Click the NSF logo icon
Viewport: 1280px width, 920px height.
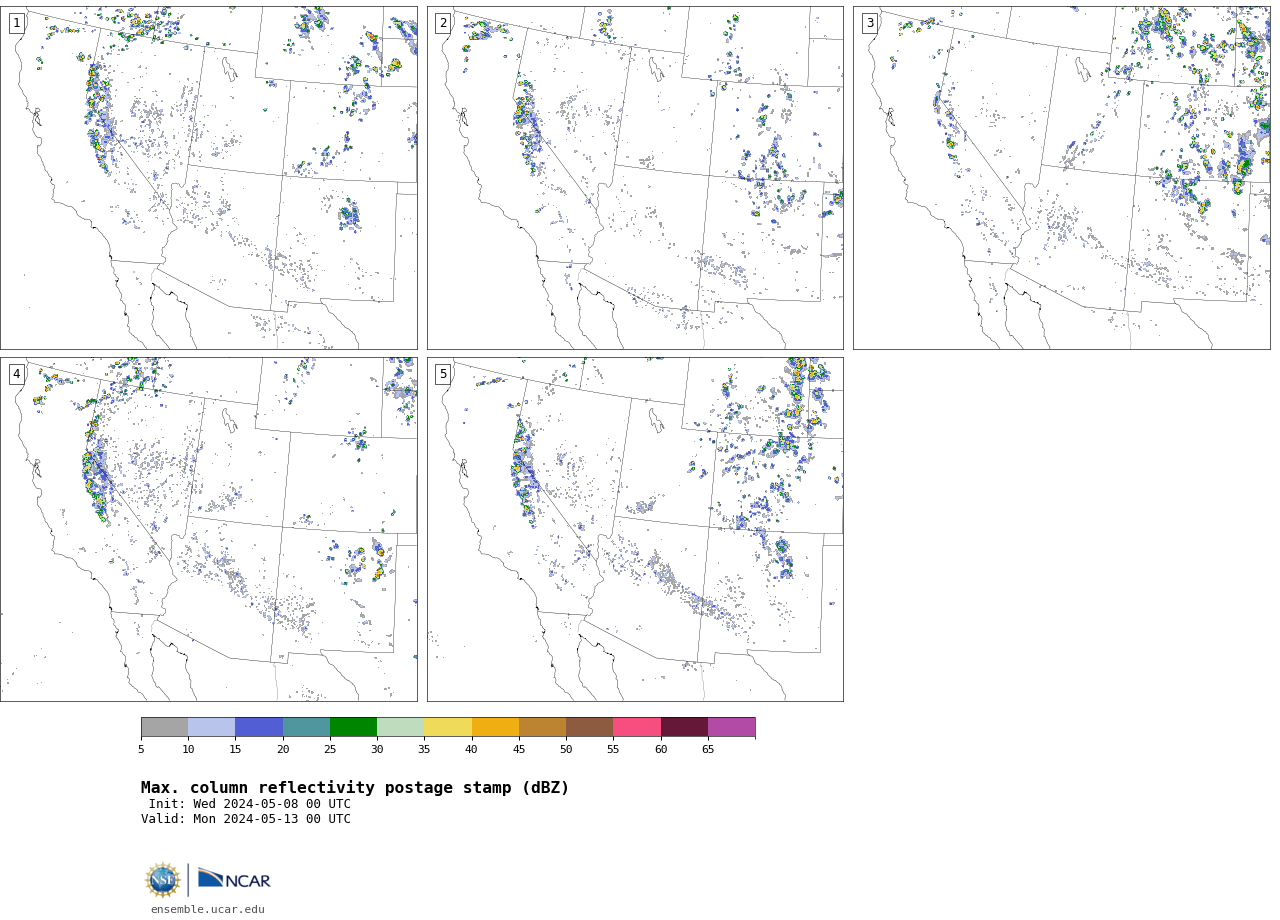163,880
